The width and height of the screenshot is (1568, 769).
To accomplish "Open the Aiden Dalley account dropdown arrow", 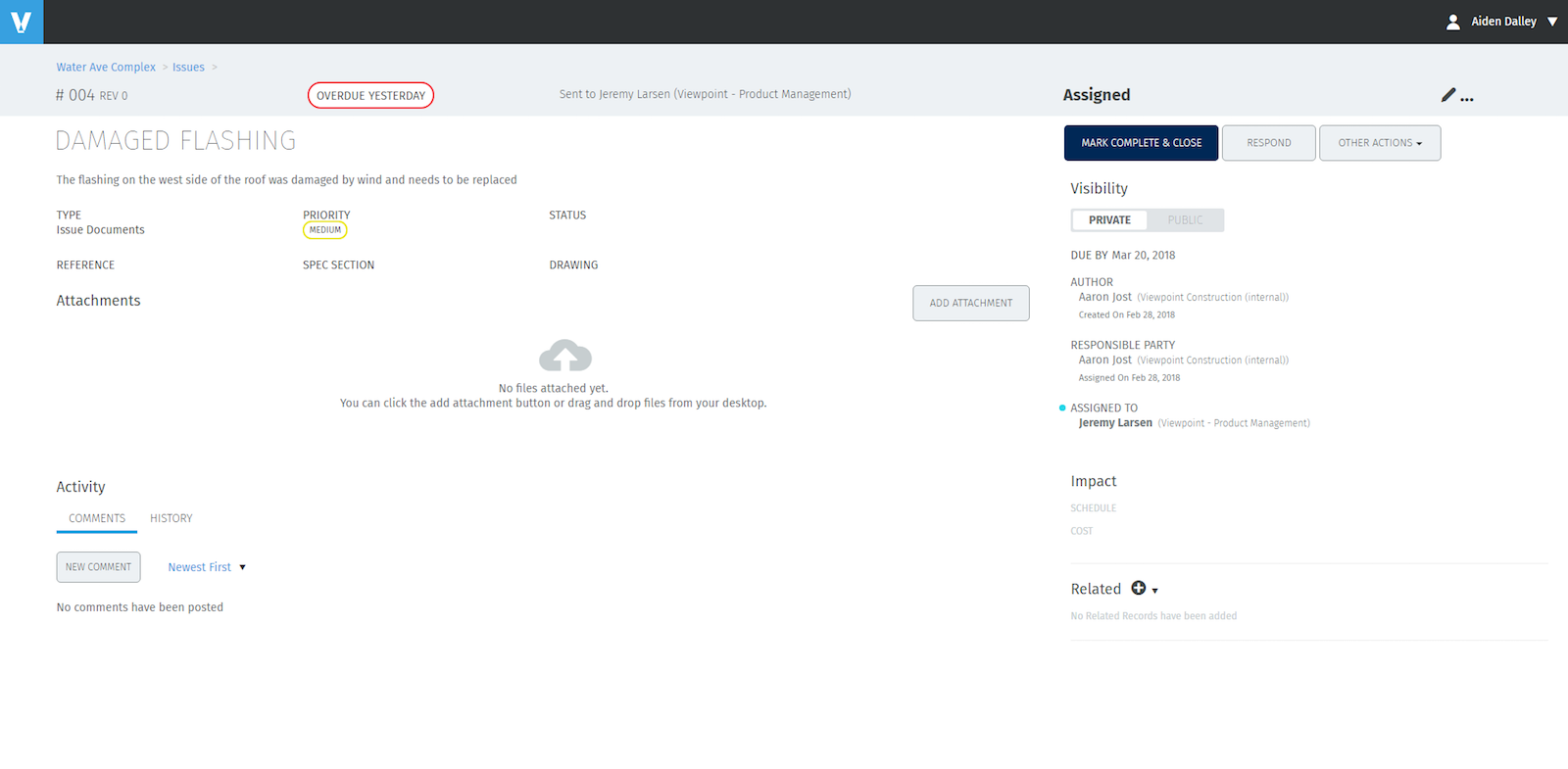I will pyautogui.click(x=1552, y=22).
